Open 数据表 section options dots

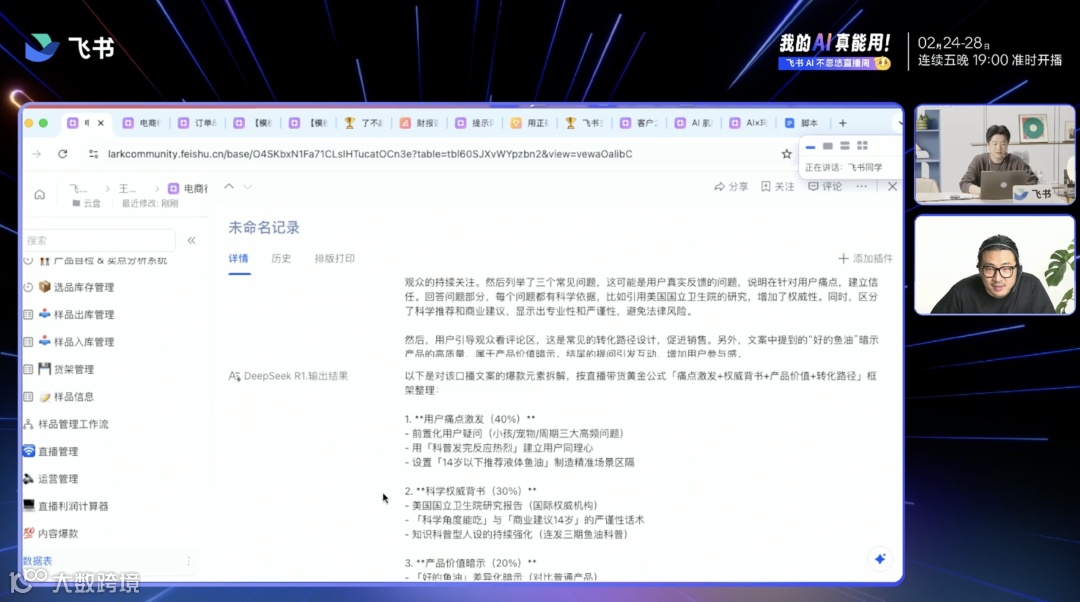[189, 561]
